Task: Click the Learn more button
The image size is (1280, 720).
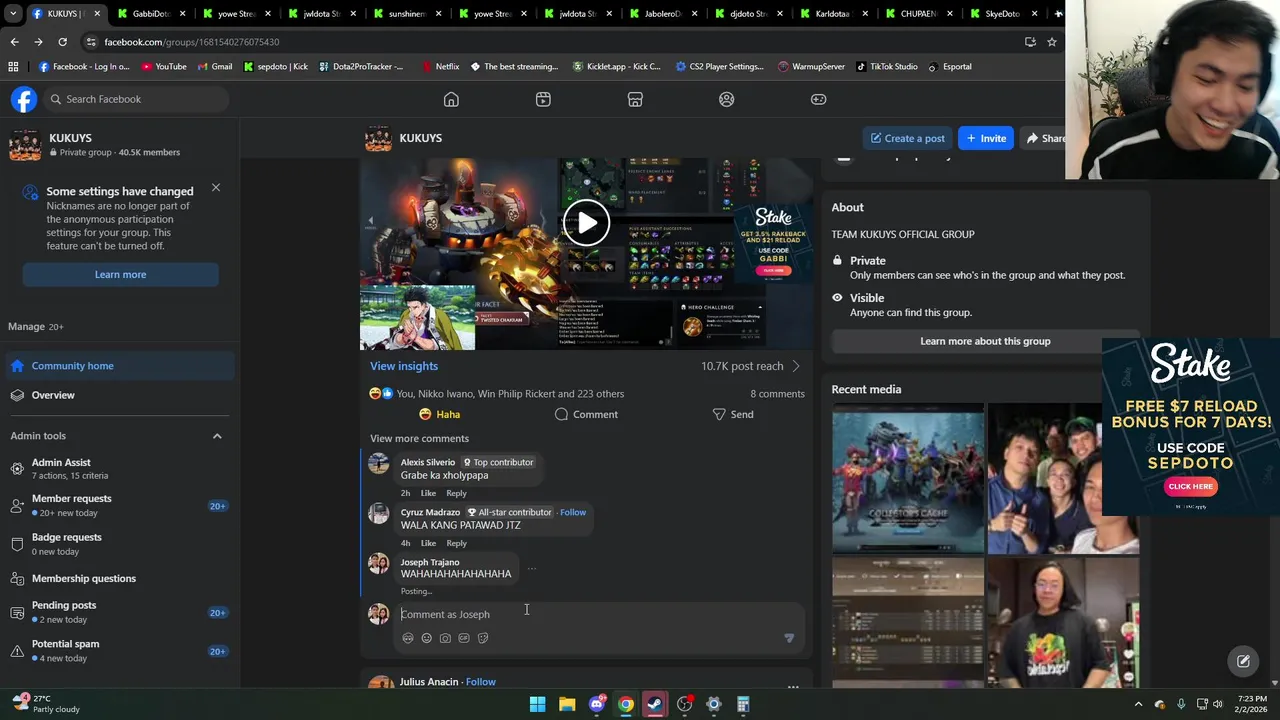Action: tap(120, 274)
